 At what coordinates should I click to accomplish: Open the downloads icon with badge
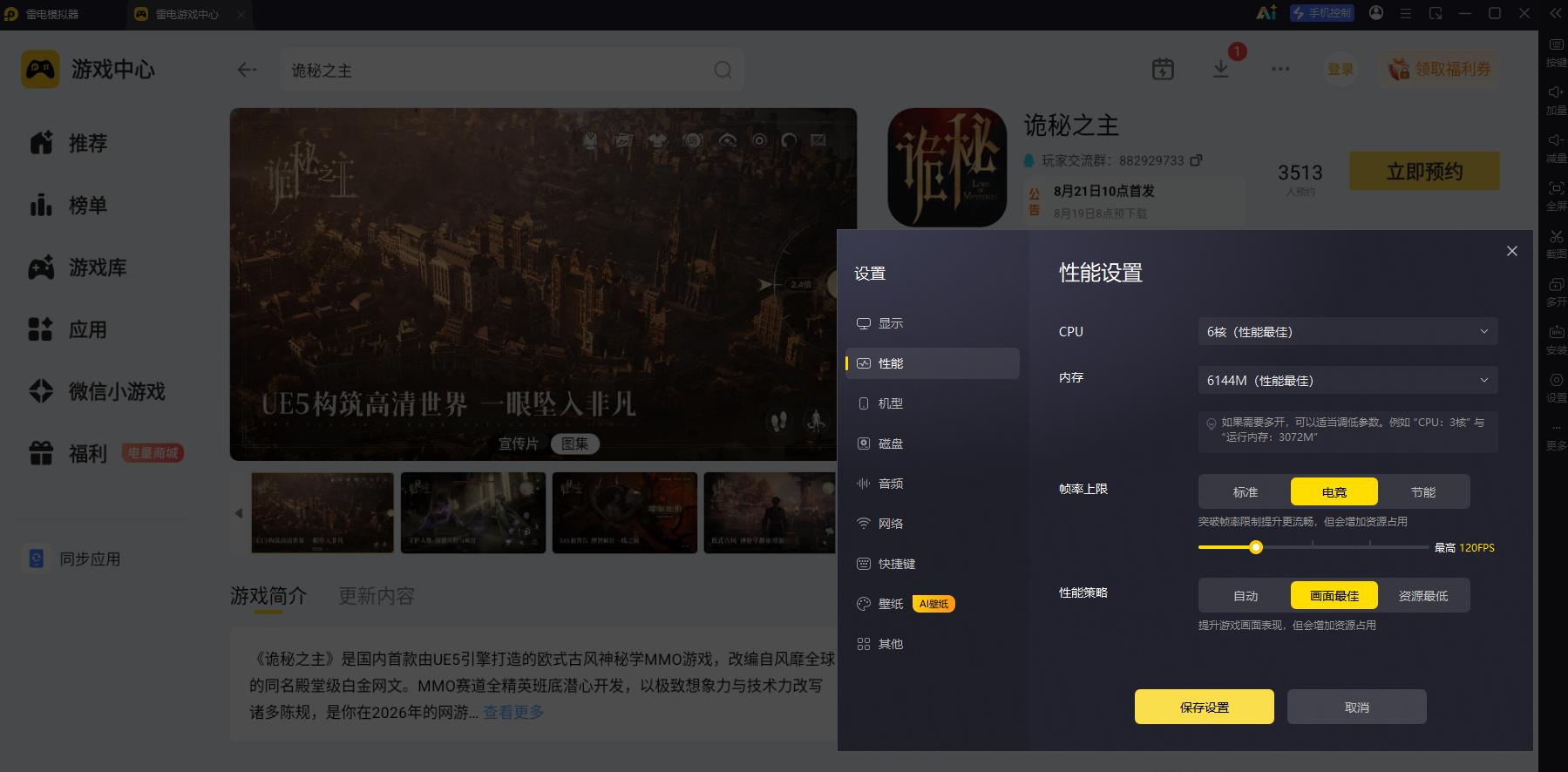1221,70
